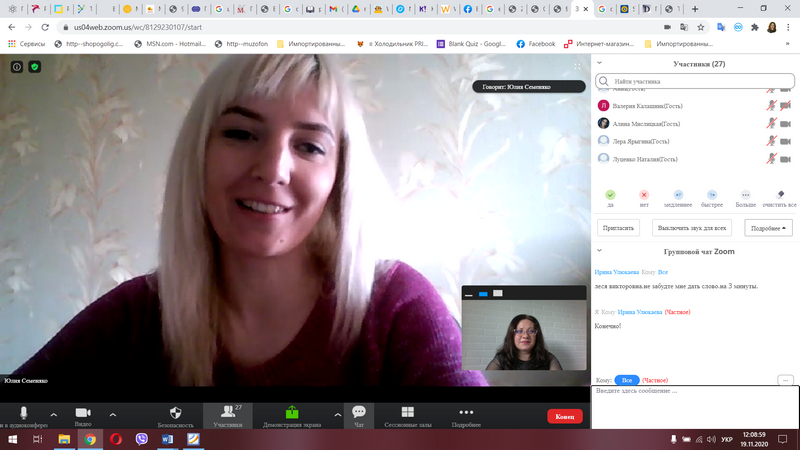Click the Пригласить button
The image size is (800, 450).
(618, 228)
